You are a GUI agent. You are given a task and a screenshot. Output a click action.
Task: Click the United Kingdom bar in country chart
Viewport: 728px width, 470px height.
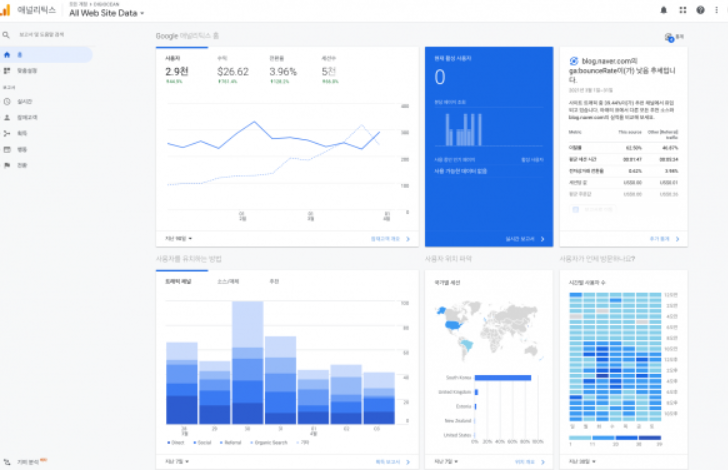(476, 392)
